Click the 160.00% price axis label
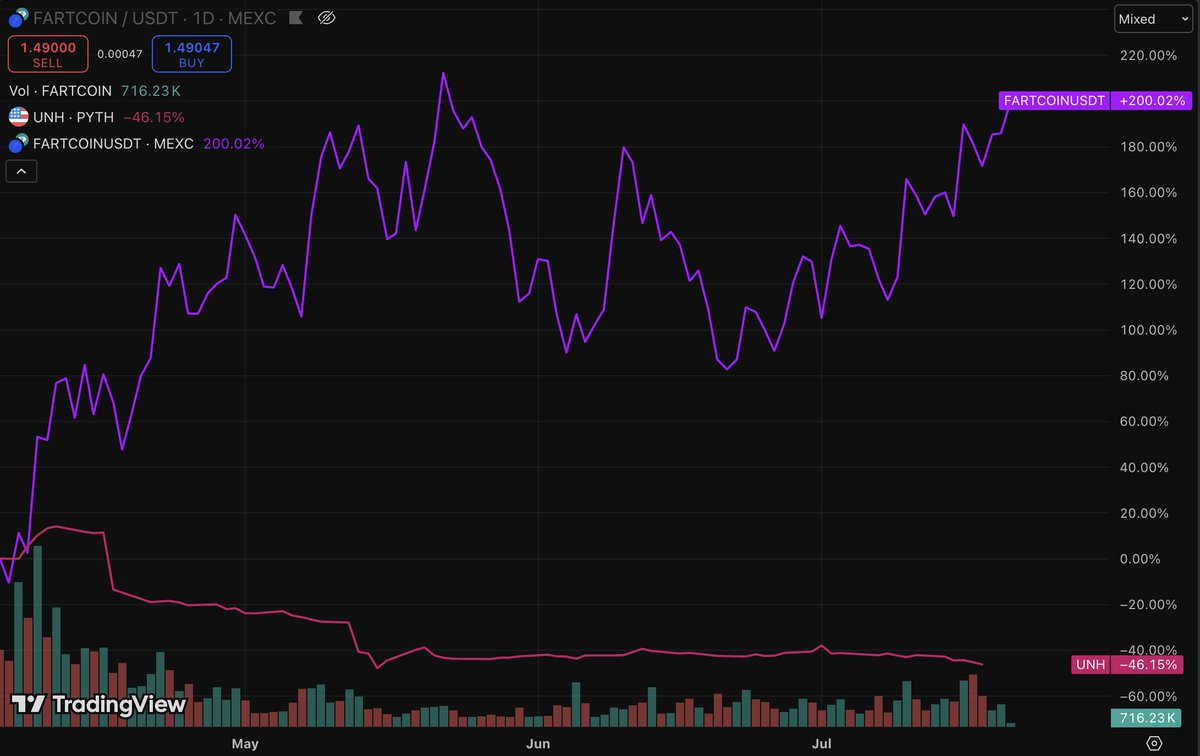Image resolution: width=1200 pixels, height=756 pixels. coord(1146,193)
